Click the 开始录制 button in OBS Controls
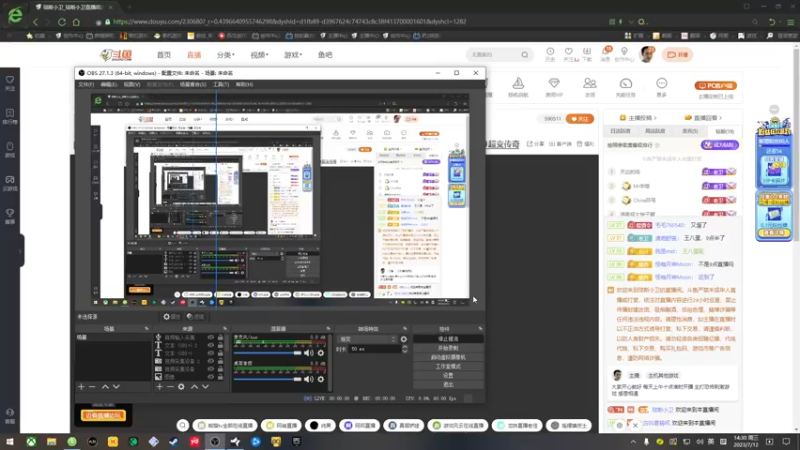The image size is (800, 450). coord(448,348)
